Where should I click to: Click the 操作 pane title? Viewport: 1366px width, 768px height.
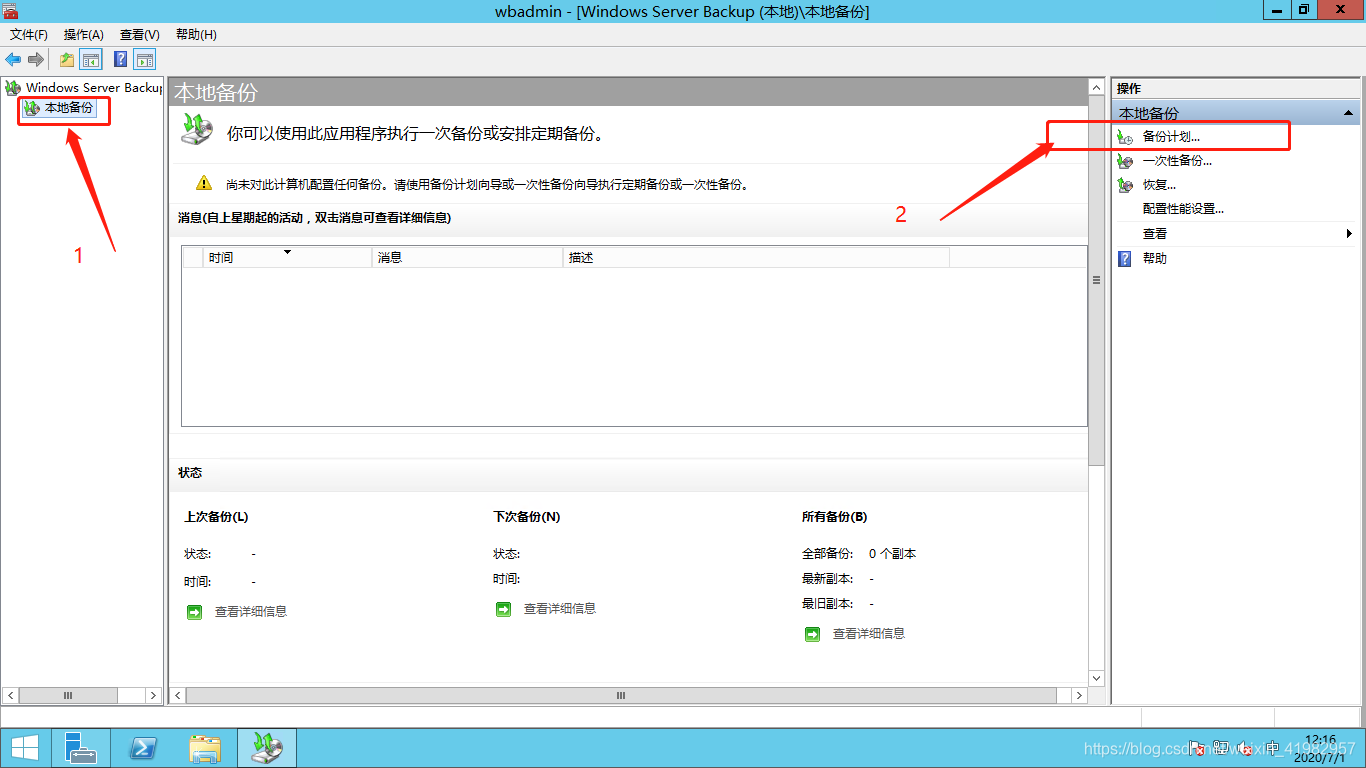tap(1129, 89)
